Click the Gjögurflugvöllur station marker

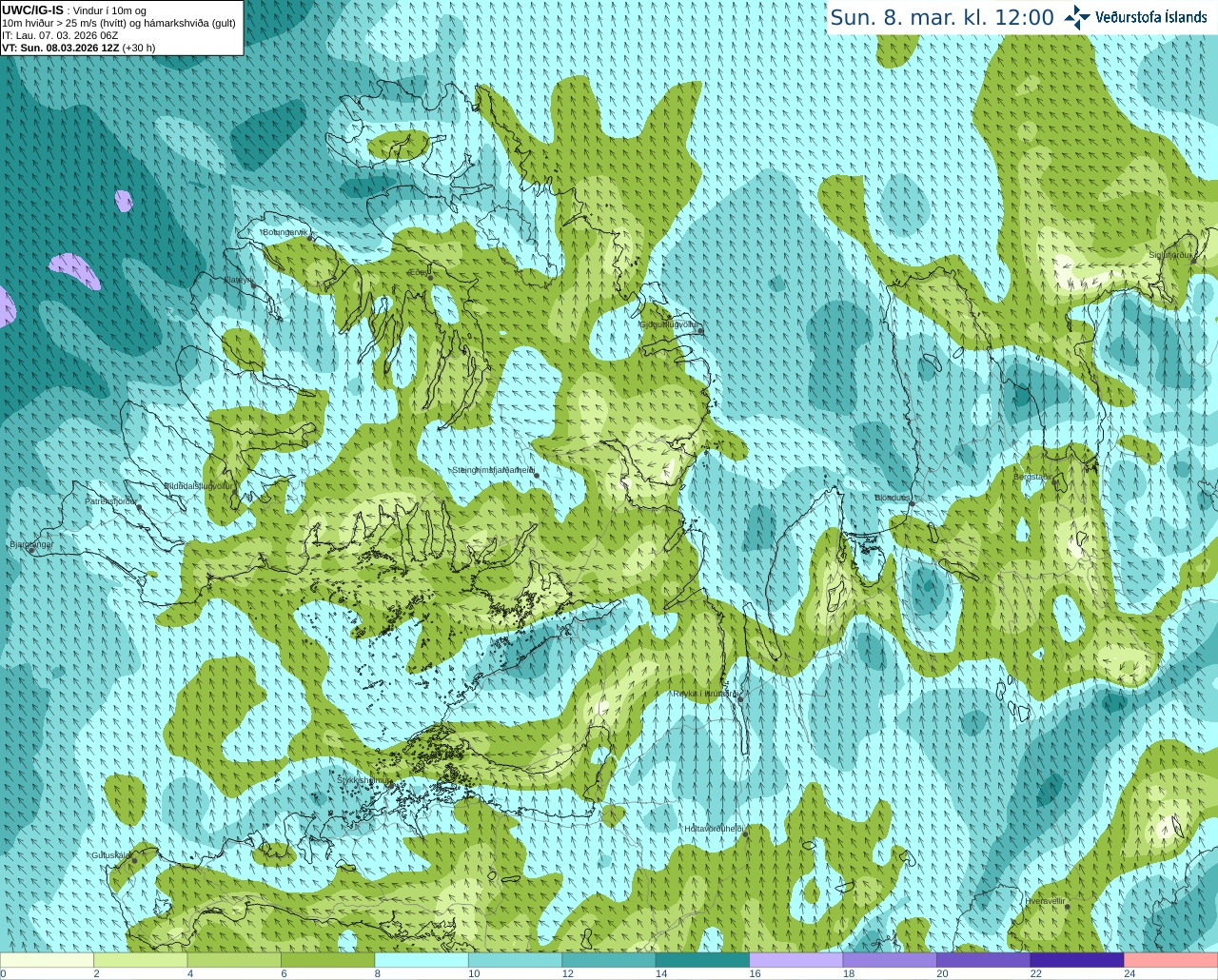coord(700,330)
